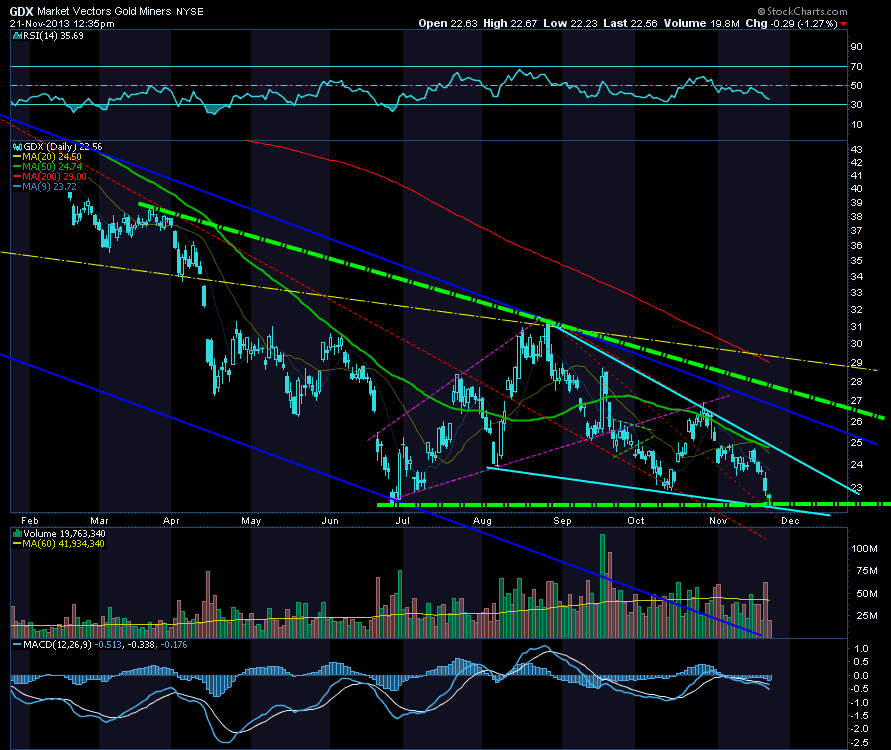Image resolution: width=891 pixels, height=750 pixels.
Task: Click the Aug label on time axis
Action: coord(482,521)
